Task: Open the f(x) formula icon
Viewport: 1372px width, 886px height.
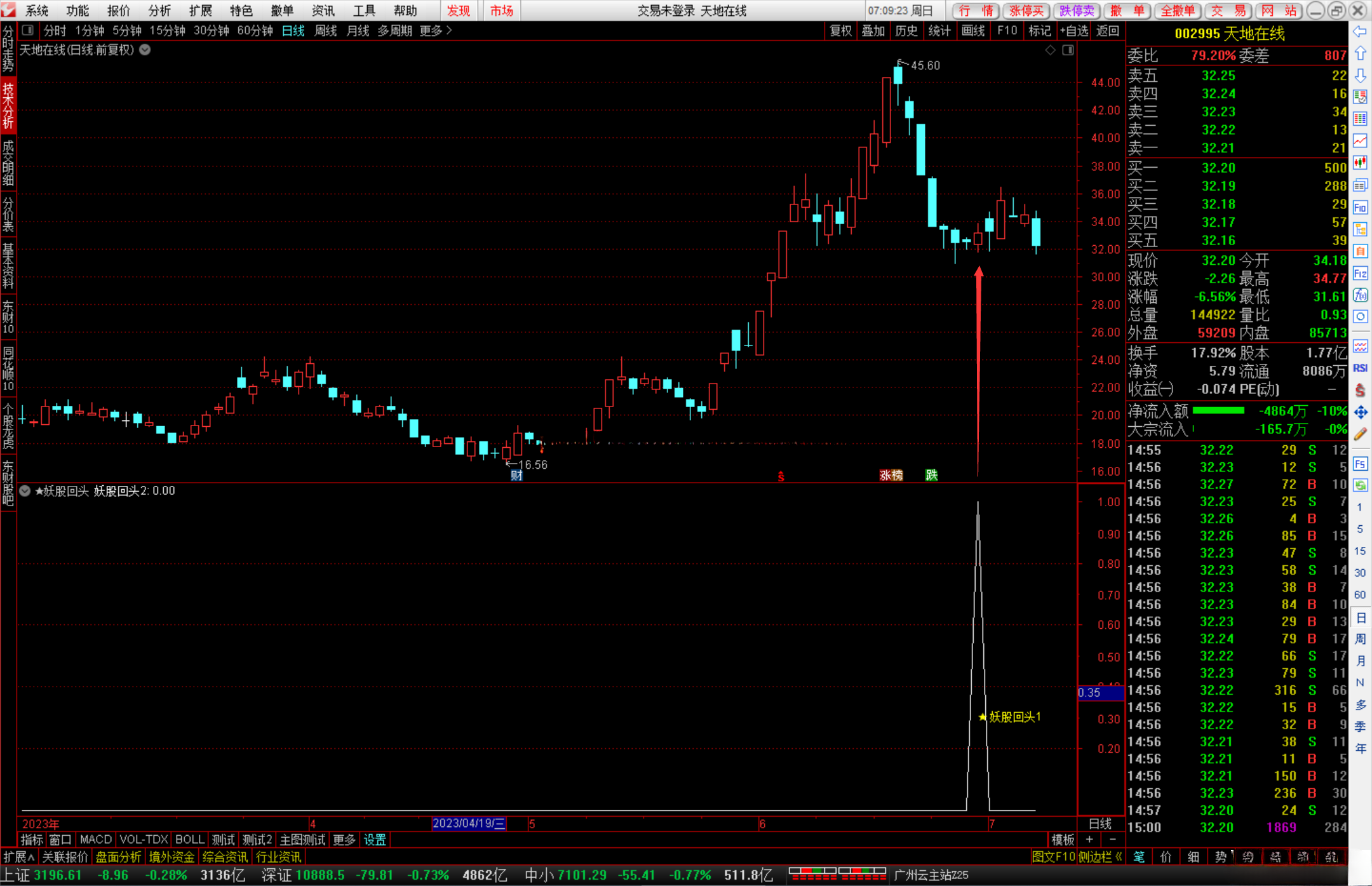Action: (x=1360, y=295)
